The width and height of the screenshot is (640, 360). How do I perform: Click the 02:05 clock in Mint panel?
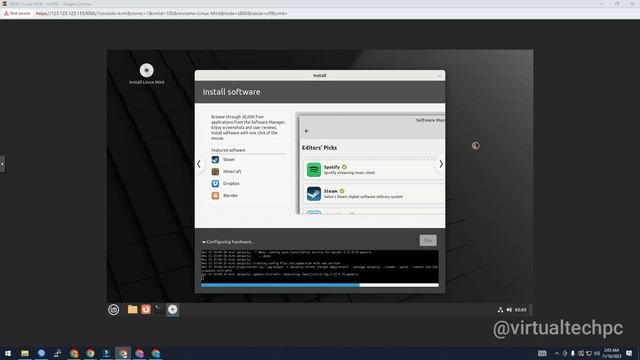click(520, 310)
